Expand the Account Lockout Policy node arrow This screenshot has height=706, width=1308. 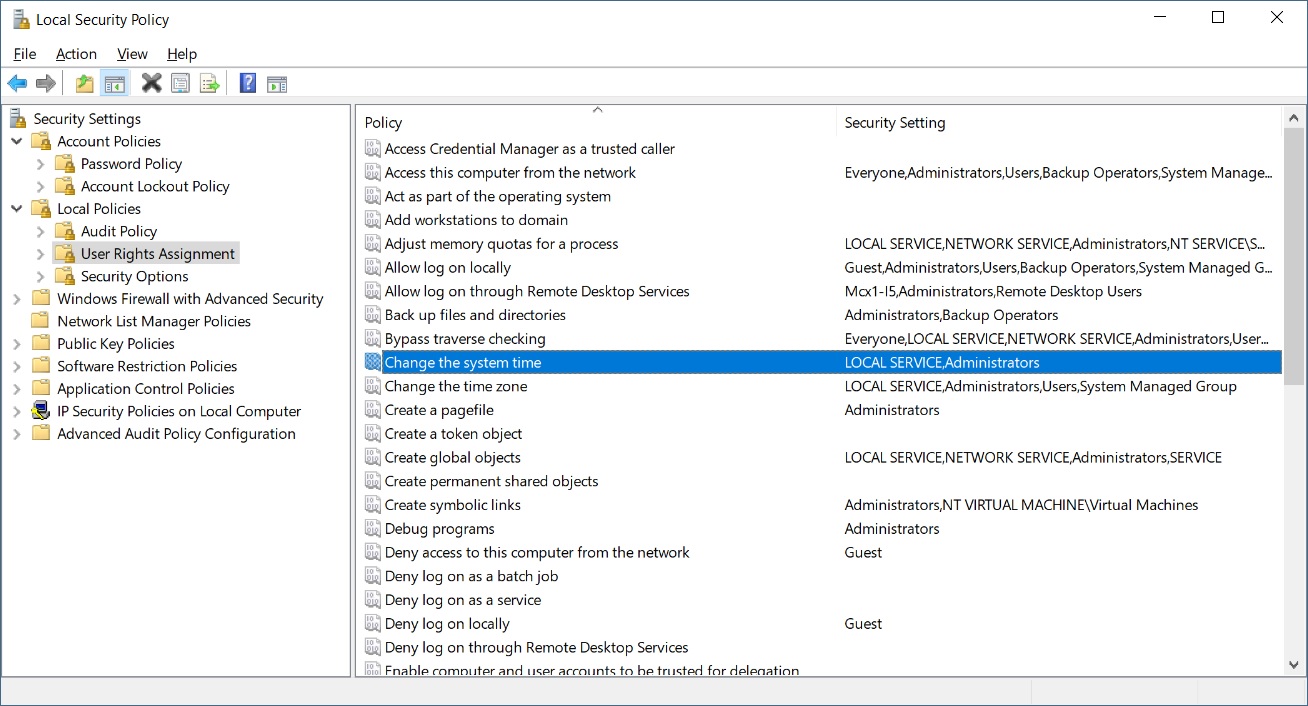click(40, 186)
